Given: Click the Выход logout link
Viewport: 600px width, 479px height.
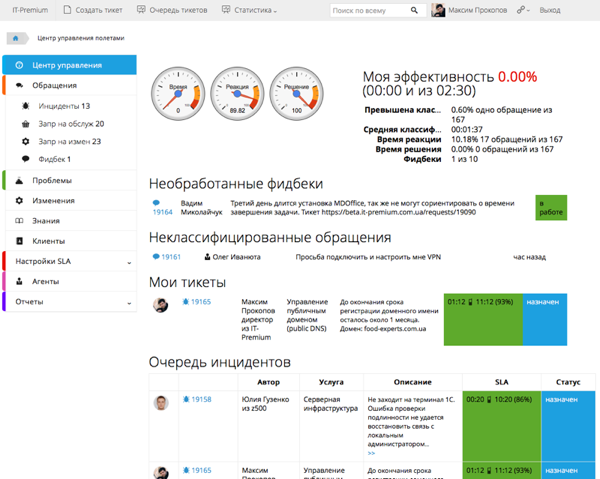Looking at the screenshot, I should pos(550,10).
